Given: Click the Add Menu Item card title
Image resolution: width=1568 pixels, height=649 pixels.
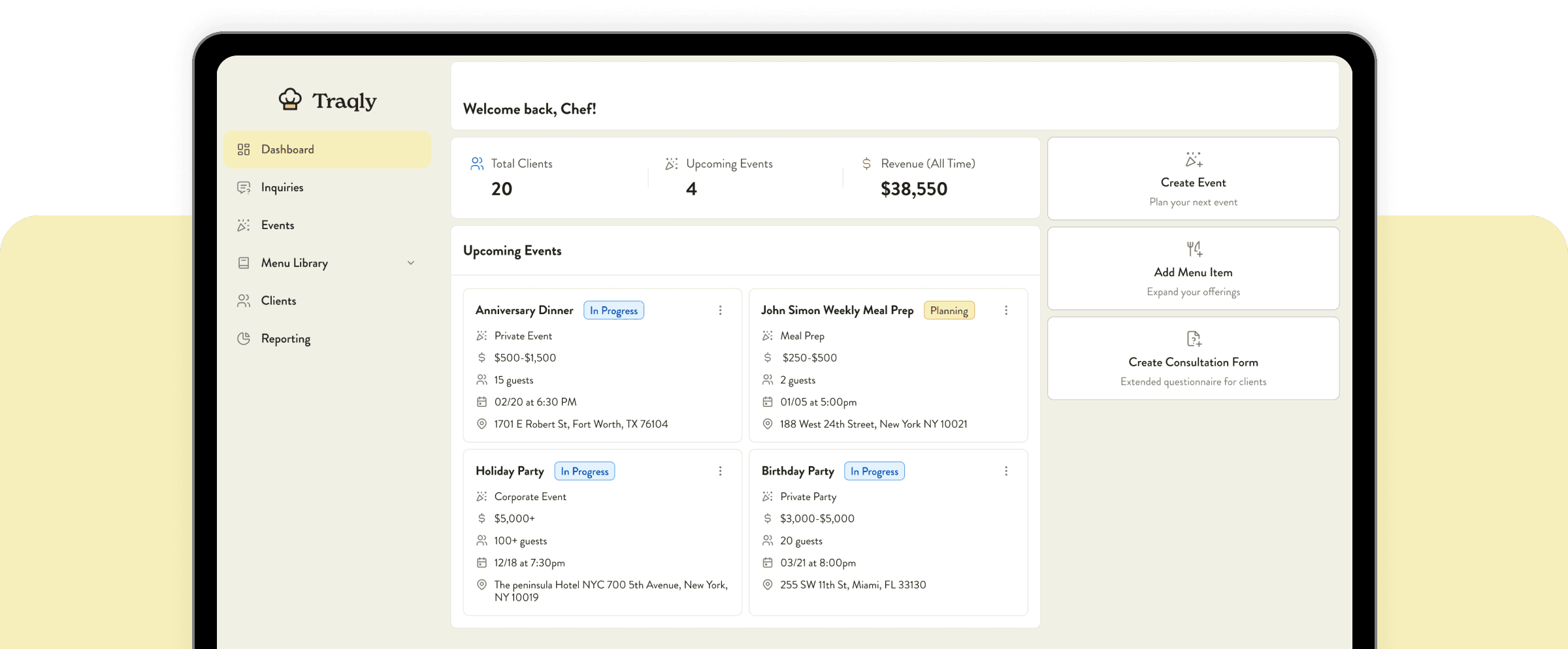Looking at the screenshot, I should click(1193, 272).
